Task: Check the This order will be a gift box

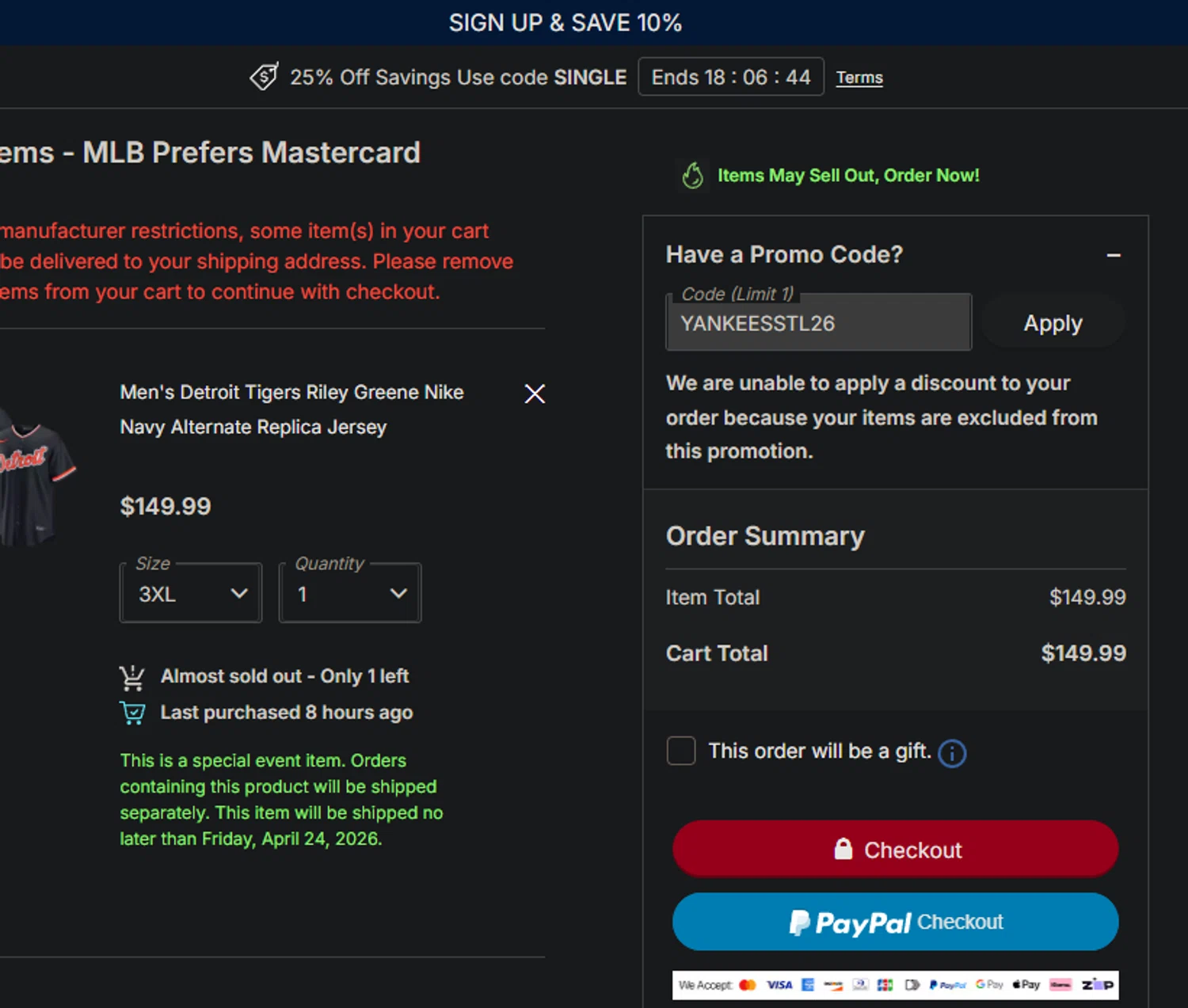Action: click(681, 751)
